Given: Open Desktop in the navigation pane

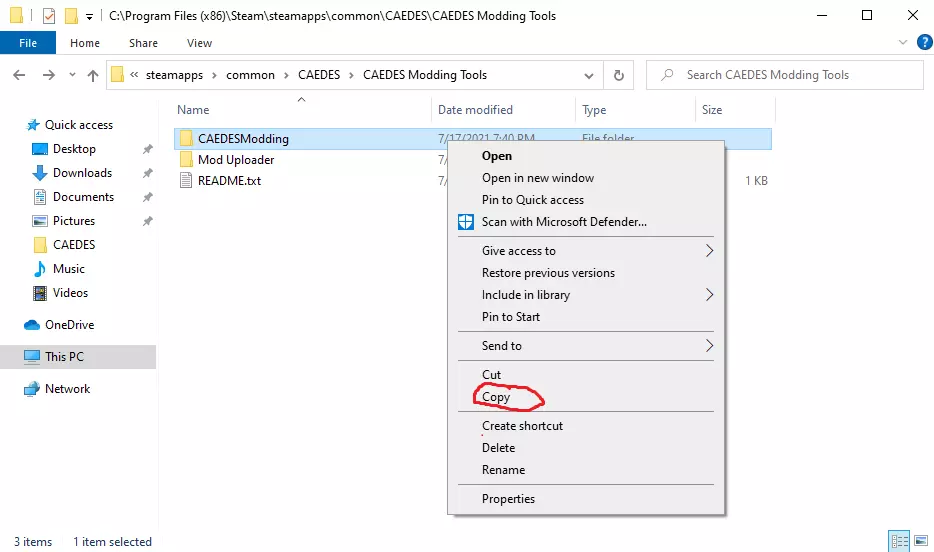Looking at the screenshot, I should [74, 149].
